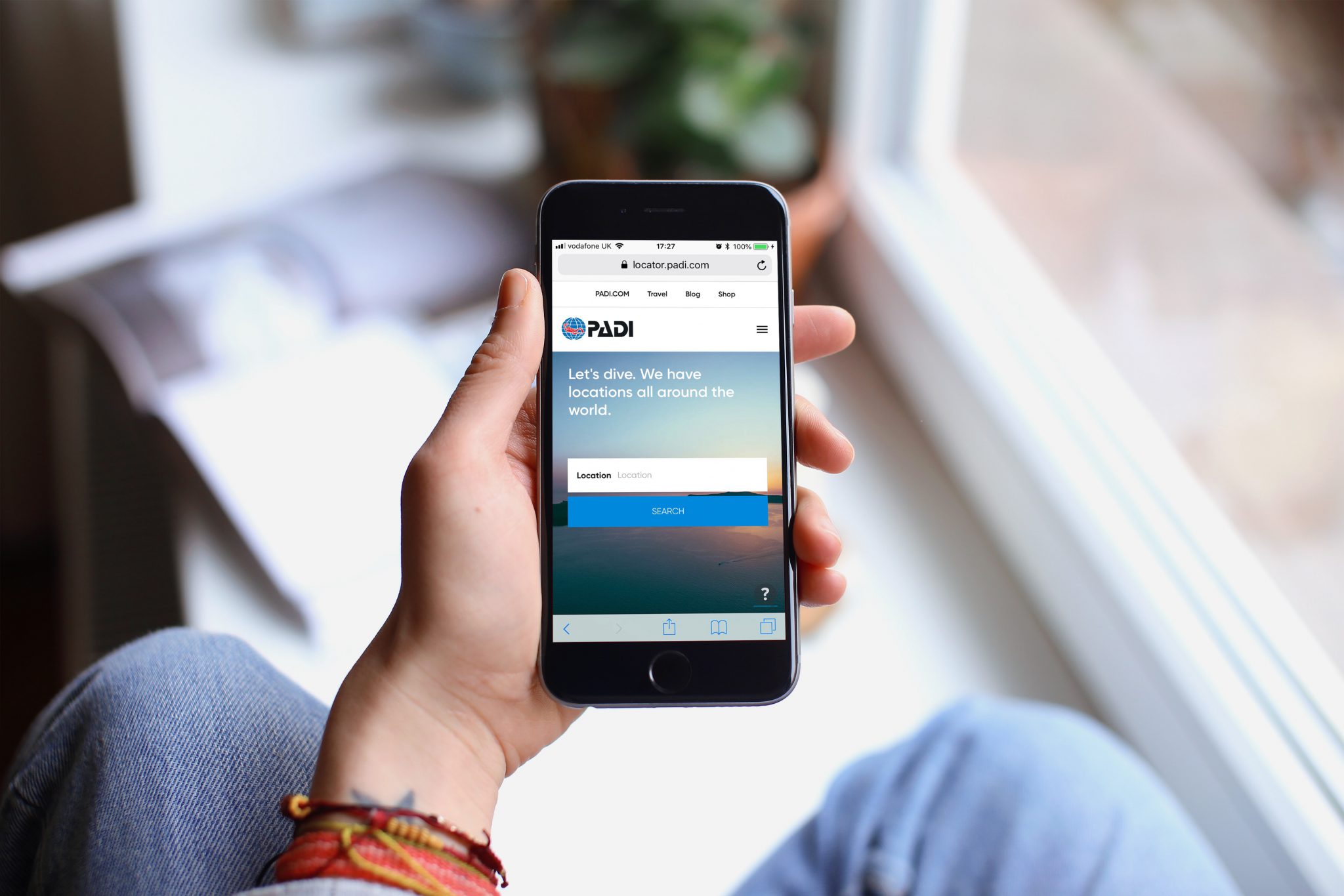Tap the reload page icon
1344x896 pixels.
[763, 262]
